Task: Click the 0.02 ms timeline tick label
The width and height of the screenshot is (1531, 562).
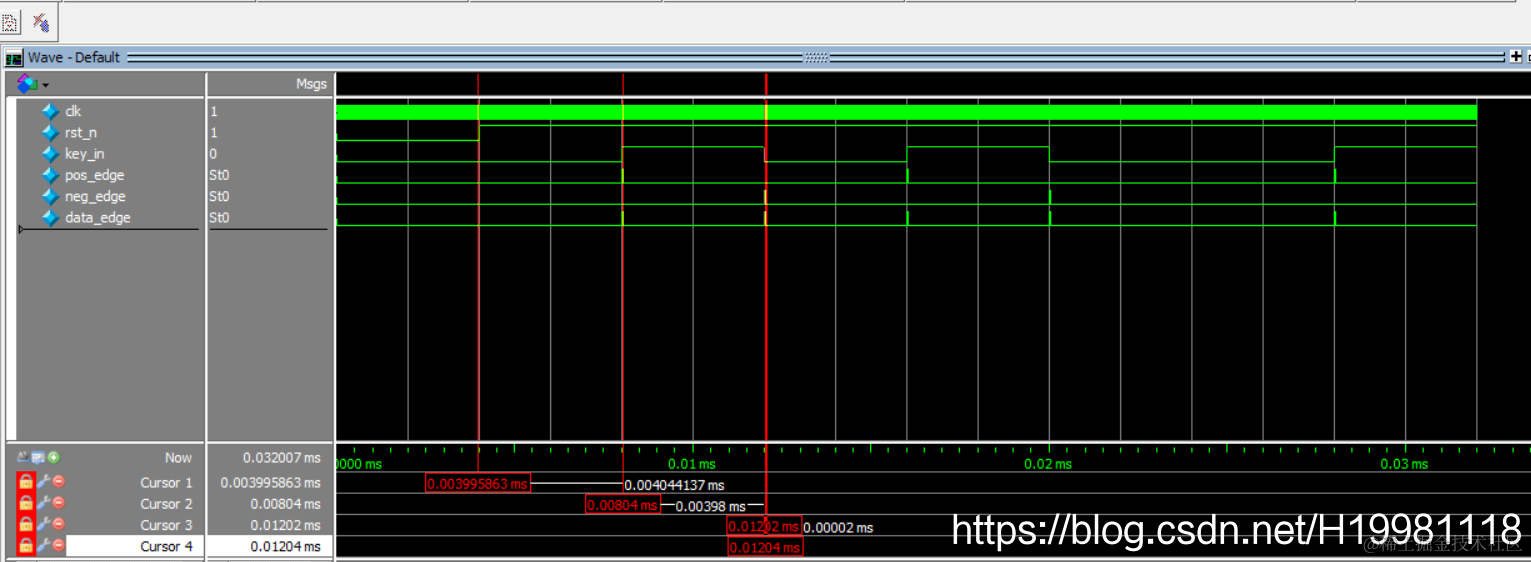Action: pos(1048,464)
